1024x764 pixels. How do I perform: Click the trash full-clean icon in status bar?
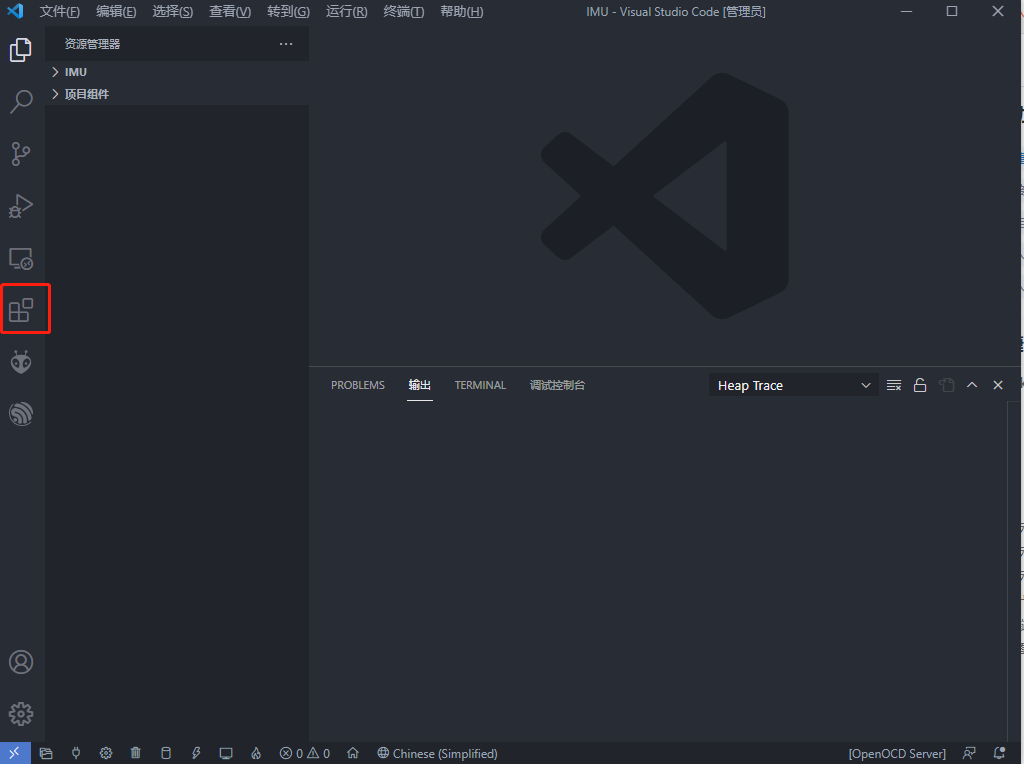136,753
